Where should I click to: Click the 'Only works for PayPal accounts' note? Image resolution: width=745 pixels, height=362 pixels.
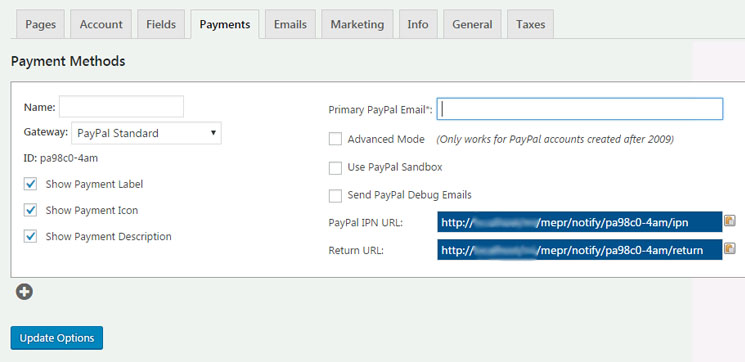tap(555, 139)
